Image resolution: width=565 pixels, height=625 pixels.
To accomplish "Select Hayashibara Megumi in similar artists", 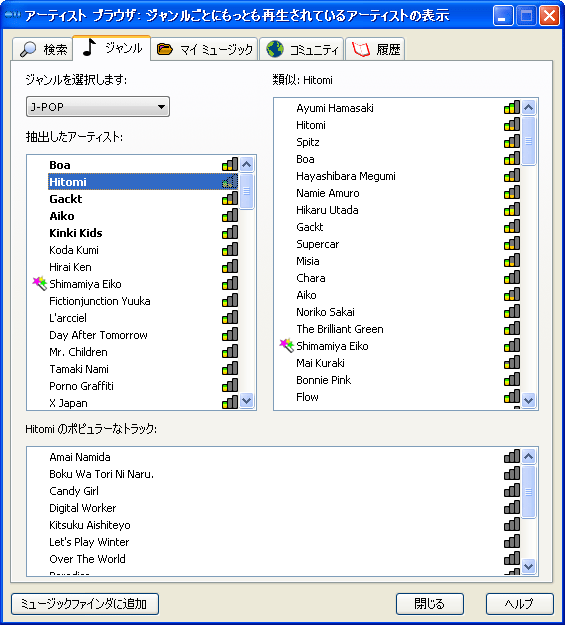I will tap(346, 176).
